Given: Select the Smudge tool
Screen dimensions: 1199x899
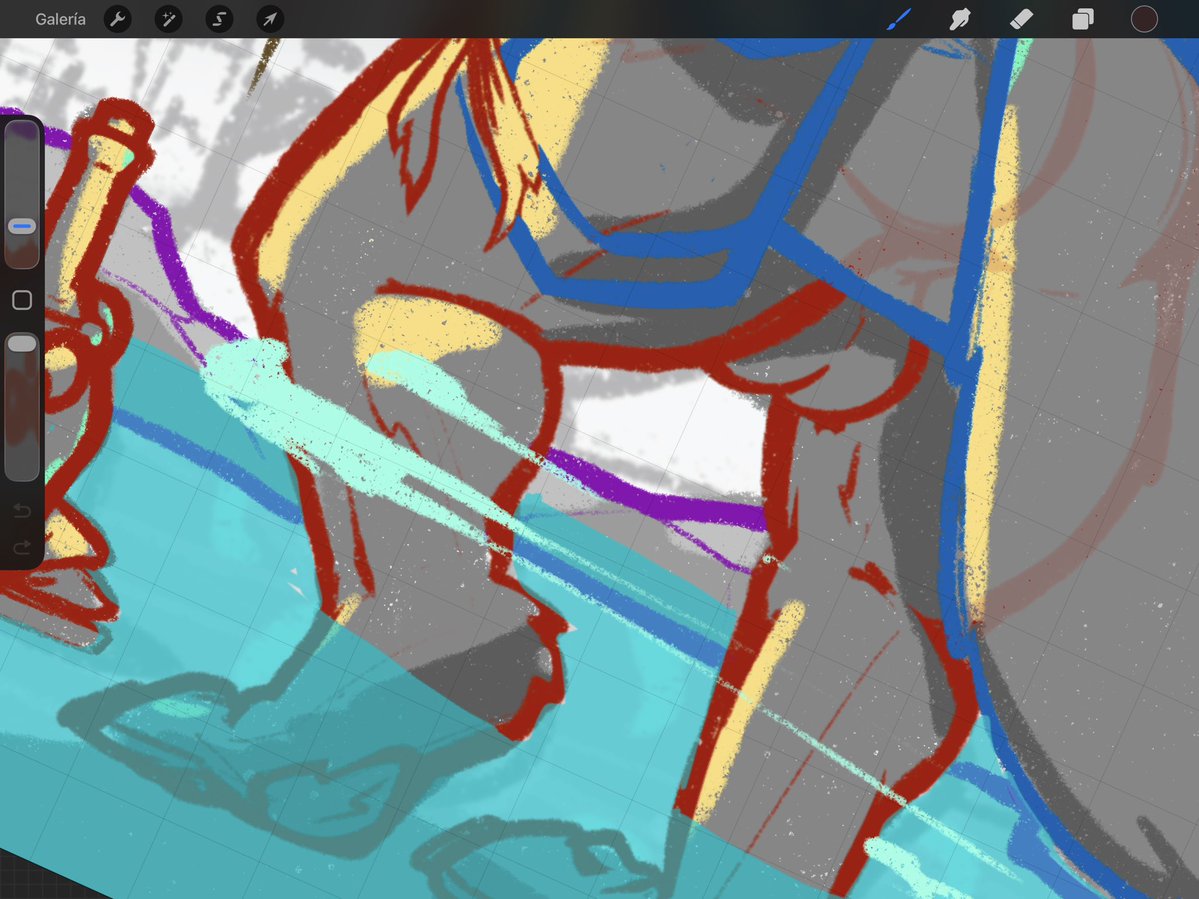Looking at the screenshot, I should coord(960,19).
